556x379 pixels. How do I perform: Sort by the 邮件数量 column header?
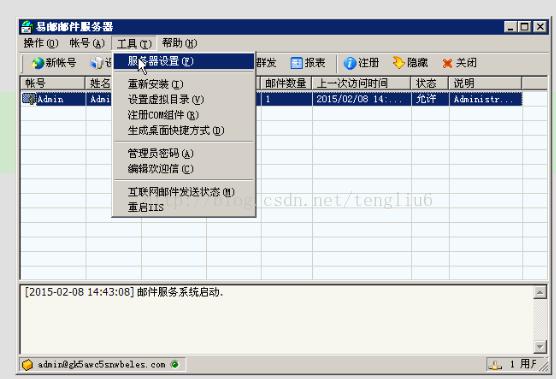[286, 83]
